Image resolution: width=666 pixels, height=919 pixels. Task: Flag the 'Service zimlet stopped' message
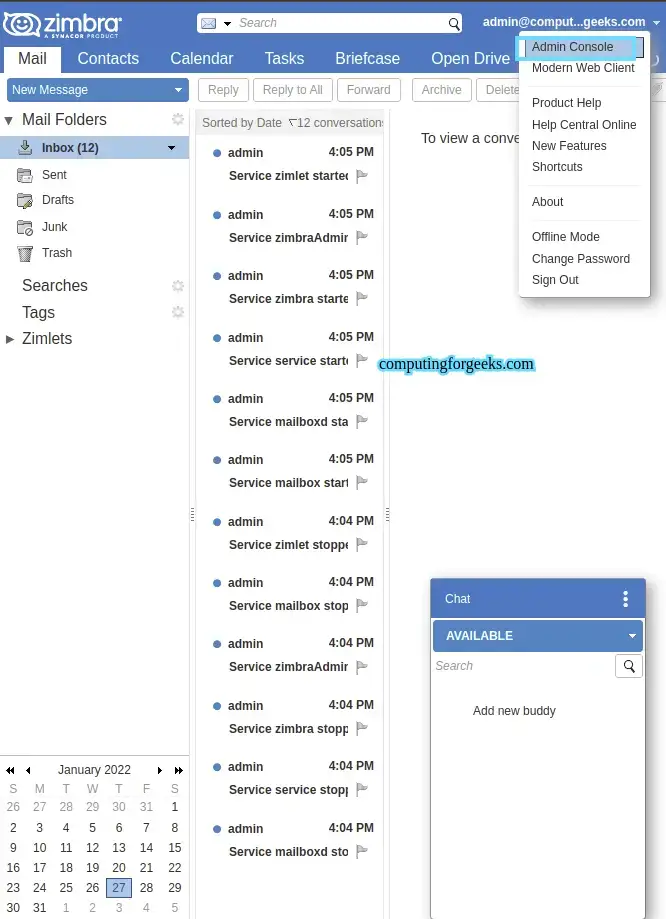point(362,544)
